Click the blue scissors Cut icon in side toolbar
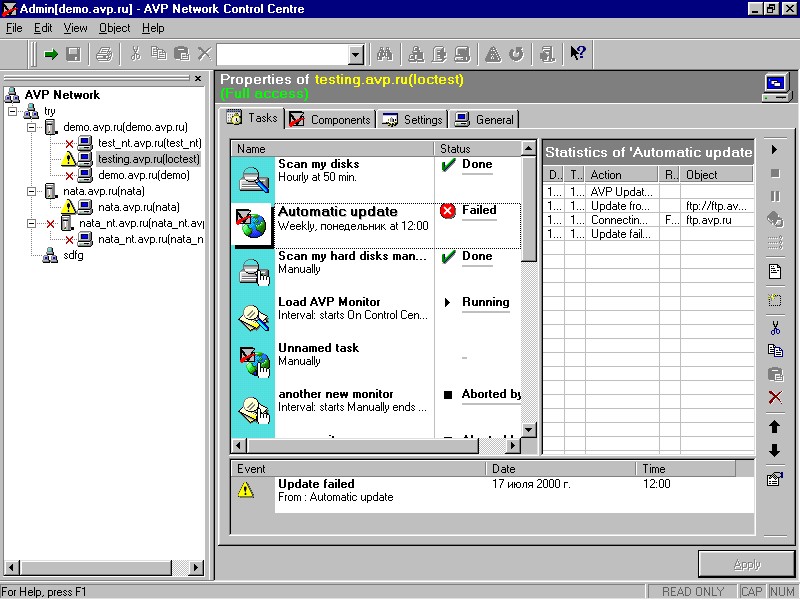Screen dimensions: 800x600 [x=775, y=328]
